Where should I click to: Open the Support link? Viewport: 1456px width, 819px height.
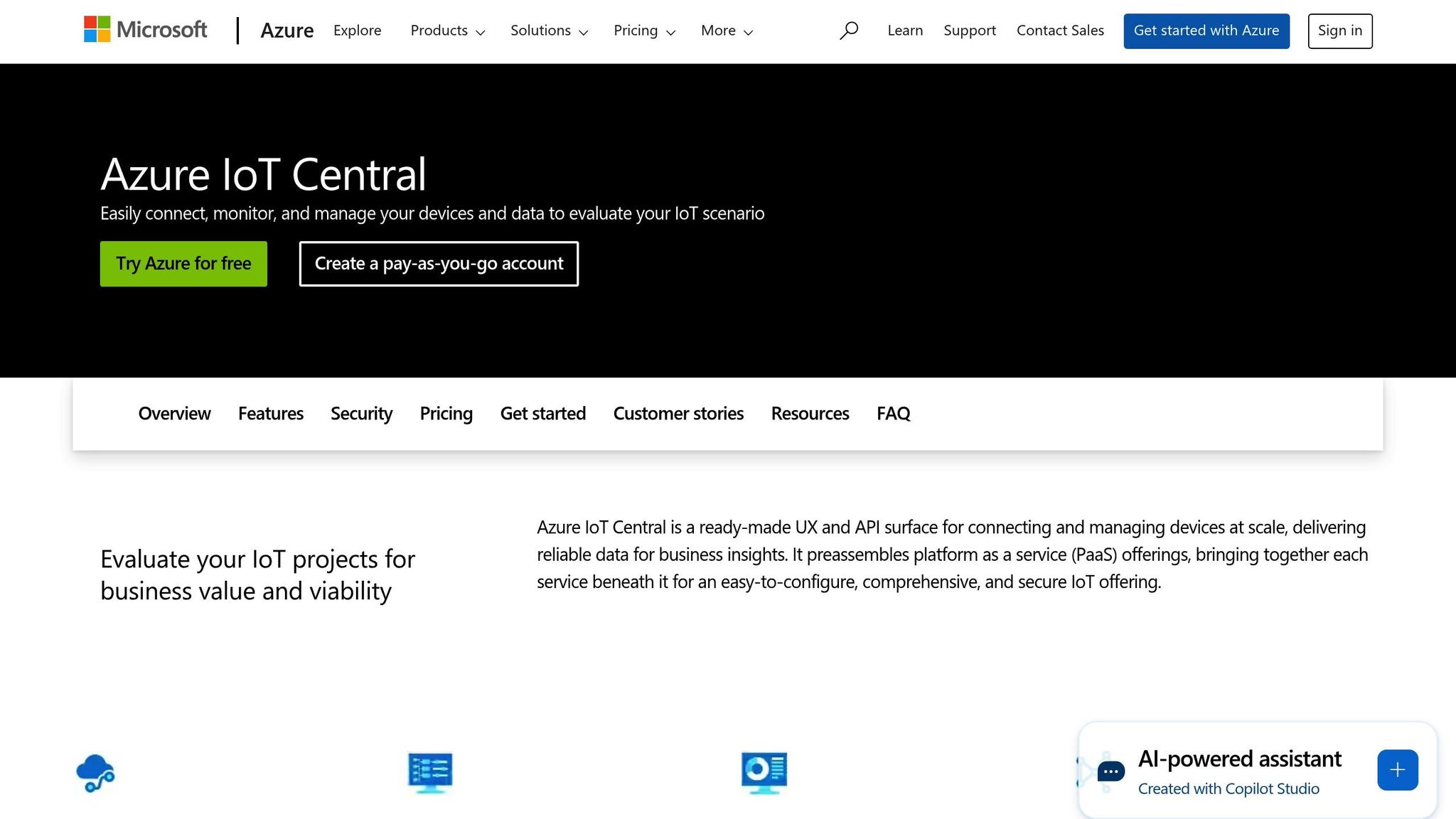(970, 31)
